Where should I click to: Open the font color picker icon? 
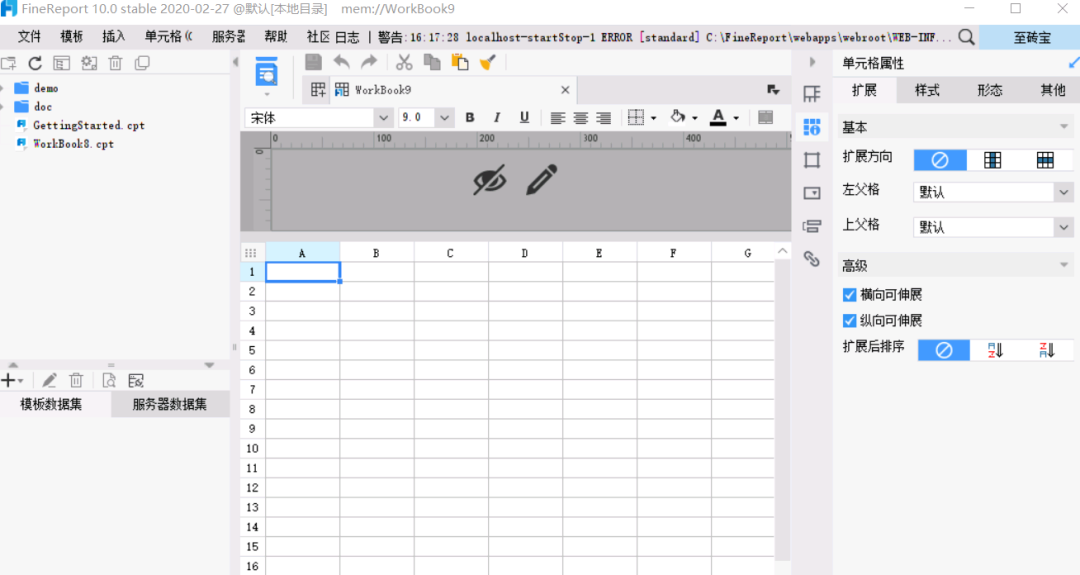pos(718,118)
